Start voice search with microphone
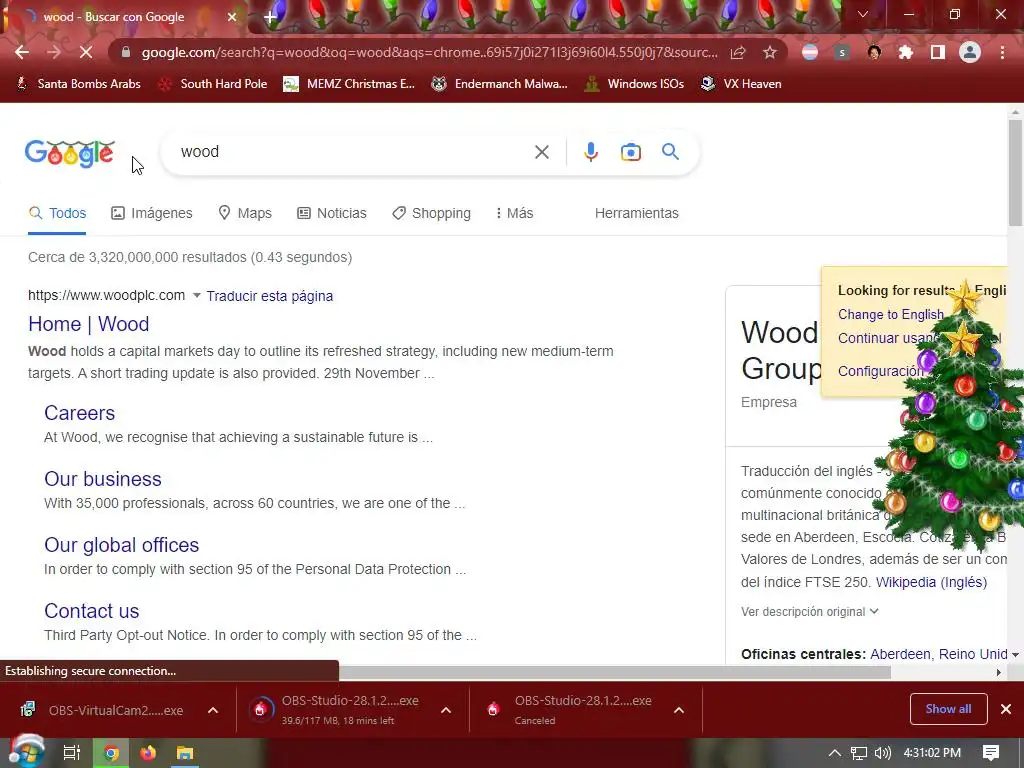The height and width of the screenshot is (768, 1024). [x=590, y=152]
